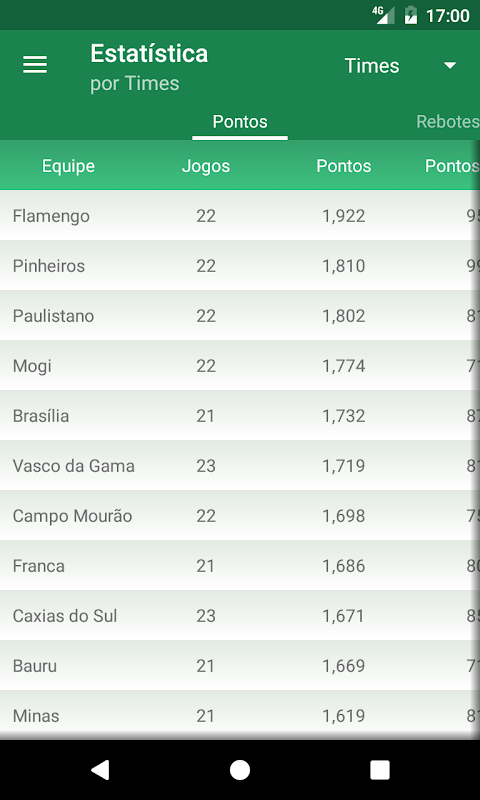The image size is (480, 800).
Task: Open the Pinheiros team row
Action: [x=240, y=266]
